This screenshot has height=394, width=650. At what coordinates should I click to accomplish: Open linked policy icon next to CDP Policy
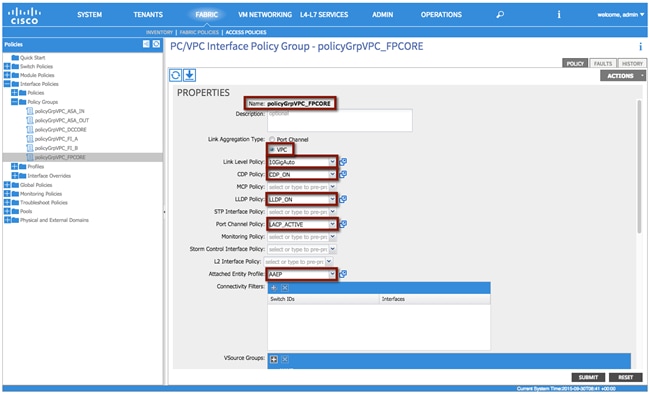[343, 174]
